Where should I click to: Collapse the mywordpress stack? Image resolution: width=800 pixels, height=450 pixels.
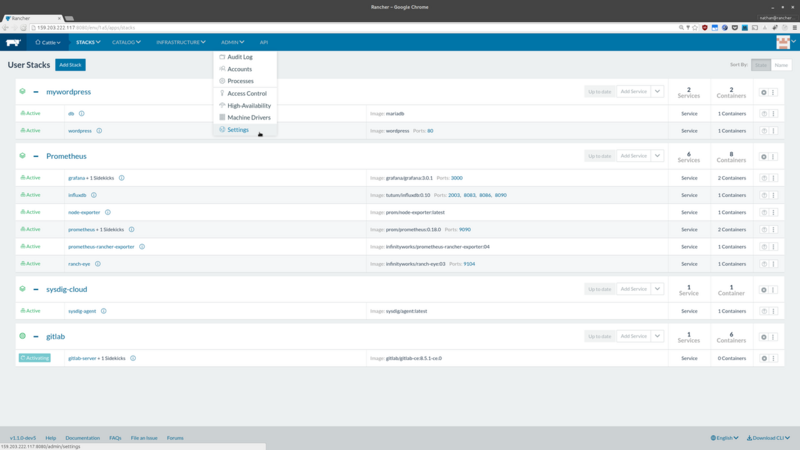pos(36,92)
